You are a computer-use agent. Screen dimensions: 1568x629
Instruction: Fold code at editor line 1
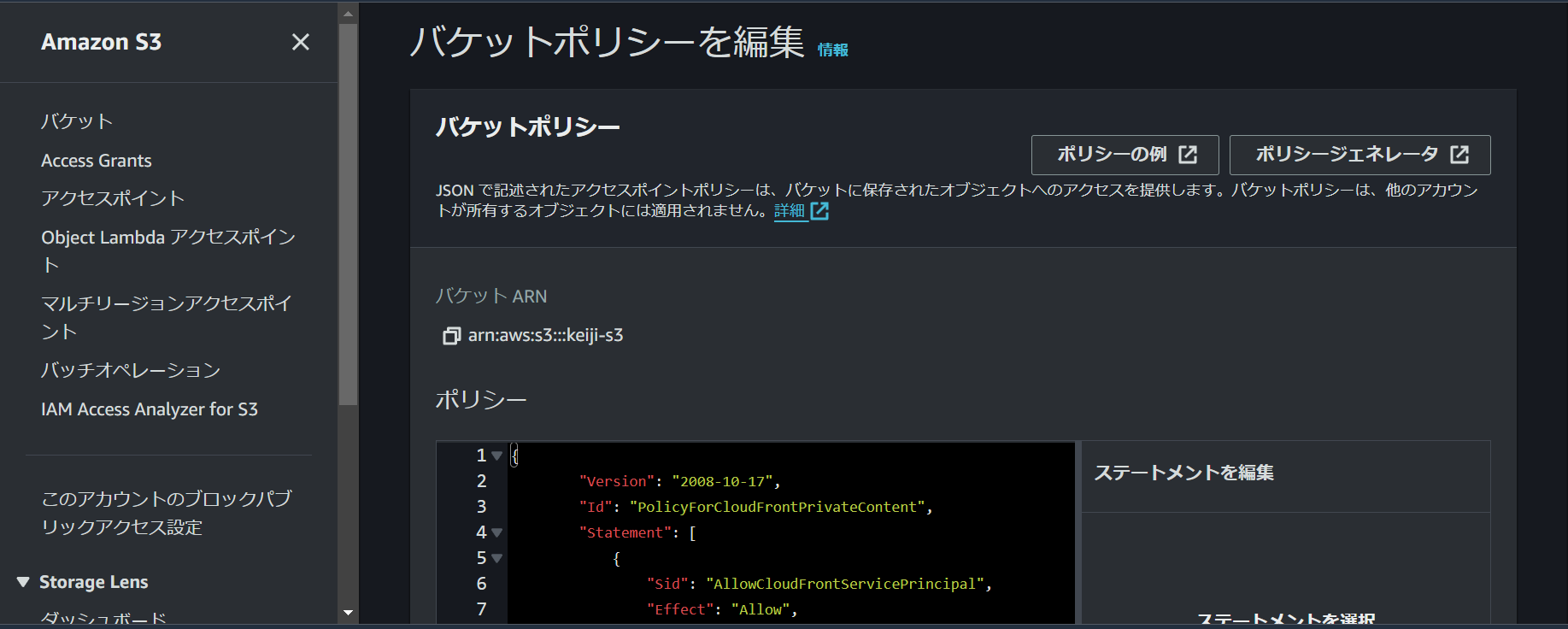click(496, 456)
